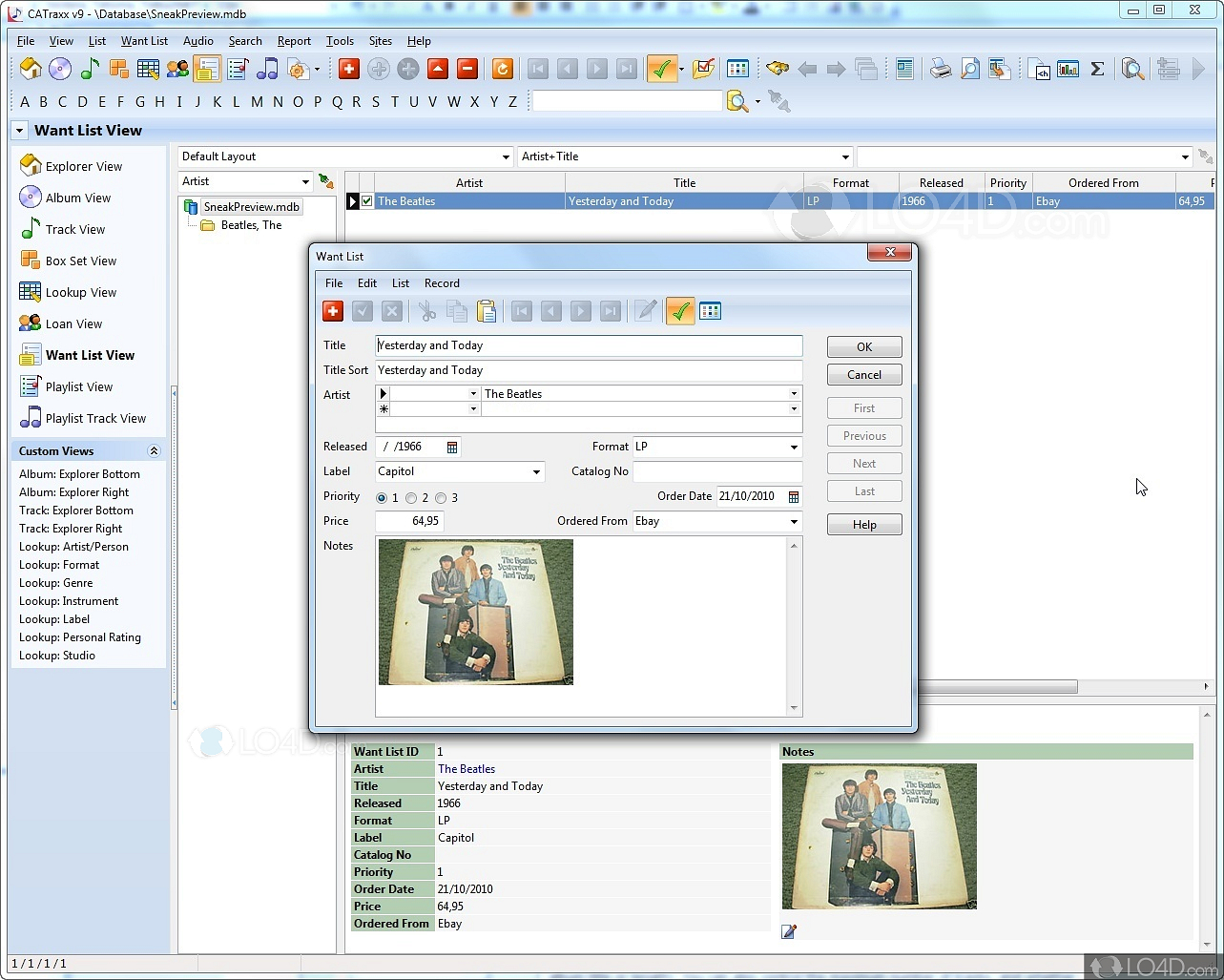Open the Format LP dropdown in dialog
This screenshot has width=1224, height=980.
(794, 447)
